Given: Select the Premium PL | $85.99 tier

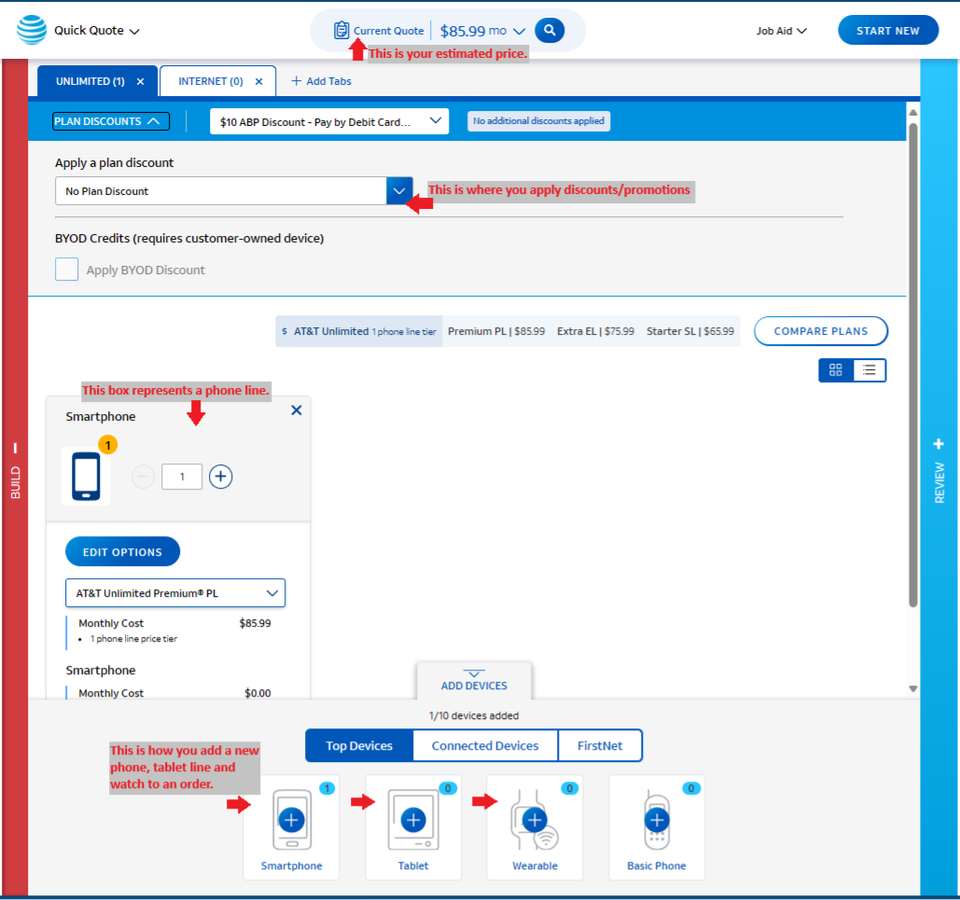Looking at the screenshot, I should 496,331.
